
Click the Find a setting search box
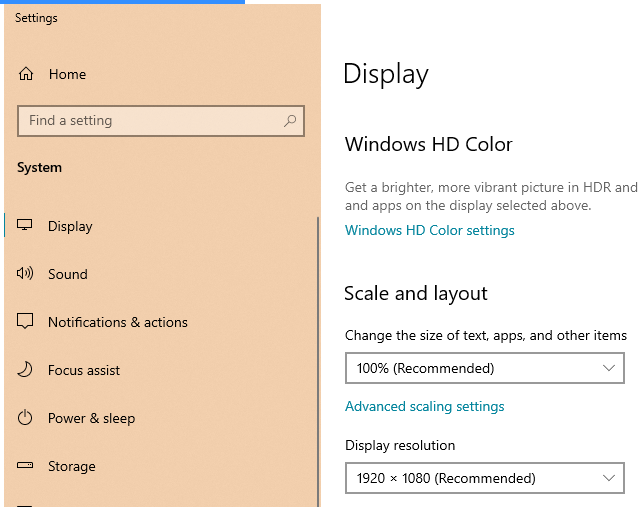(x=161, y=121)
